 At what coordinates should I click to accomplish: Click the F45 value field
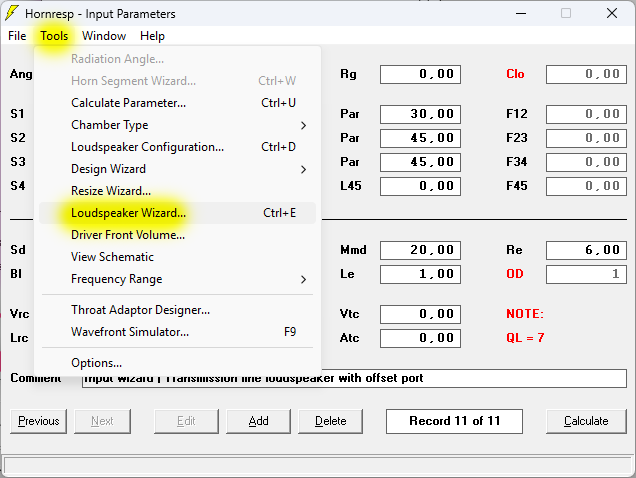click(x=586, y=186)
